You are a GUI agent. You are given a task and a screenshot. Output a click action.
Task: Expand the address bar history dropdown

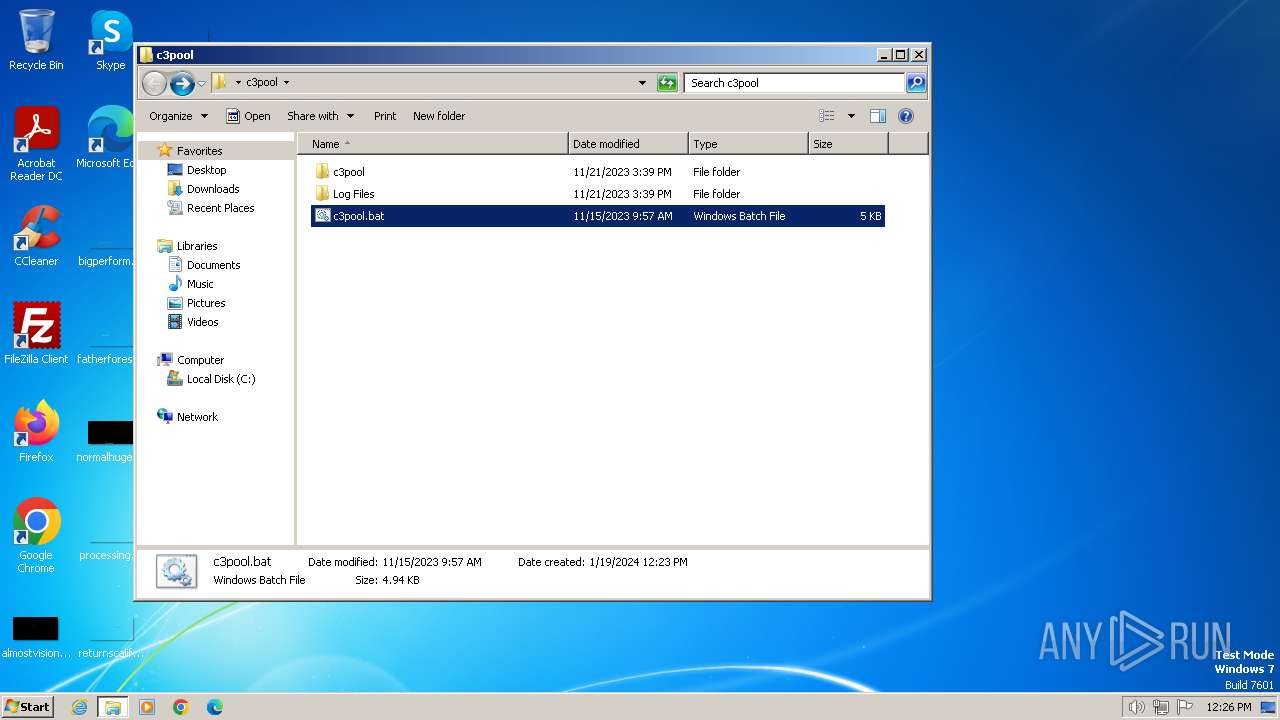click(x=642, y=83)
